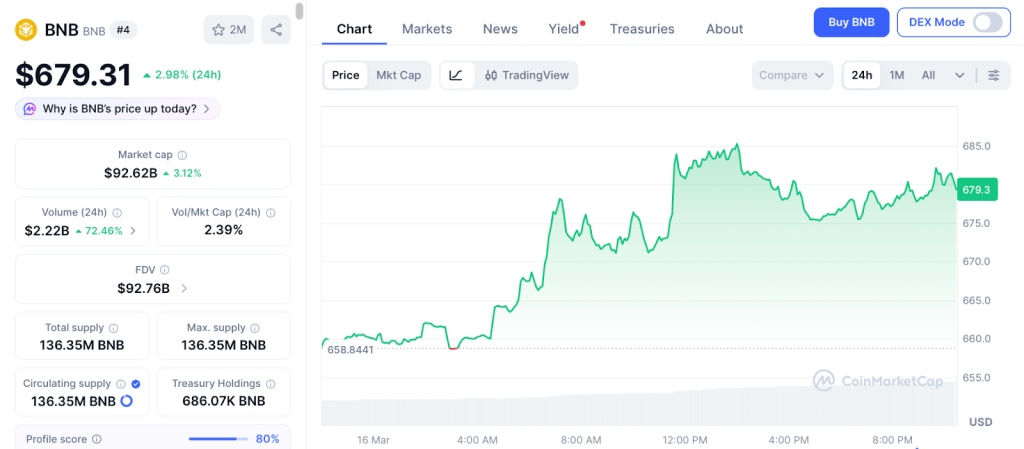The image size is (1024, 449).
Task: Click Market cap info icon
Action: click(182, 155)
